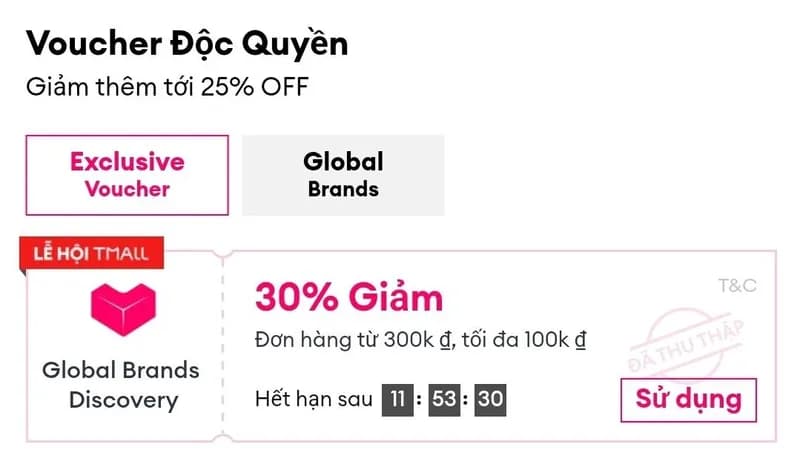Image resolution: width=800 pixels, height=458 pixels.
Task: Click the countdown hours box showing 11
Action: click(x=398, y=400)
